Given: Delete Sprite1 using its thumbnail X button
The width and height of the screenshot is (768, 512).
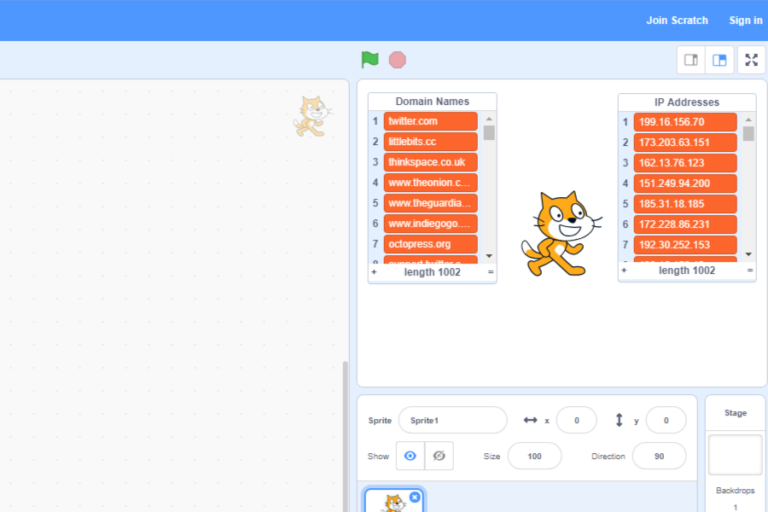Looking at the screenshot, I should [415, 496].
